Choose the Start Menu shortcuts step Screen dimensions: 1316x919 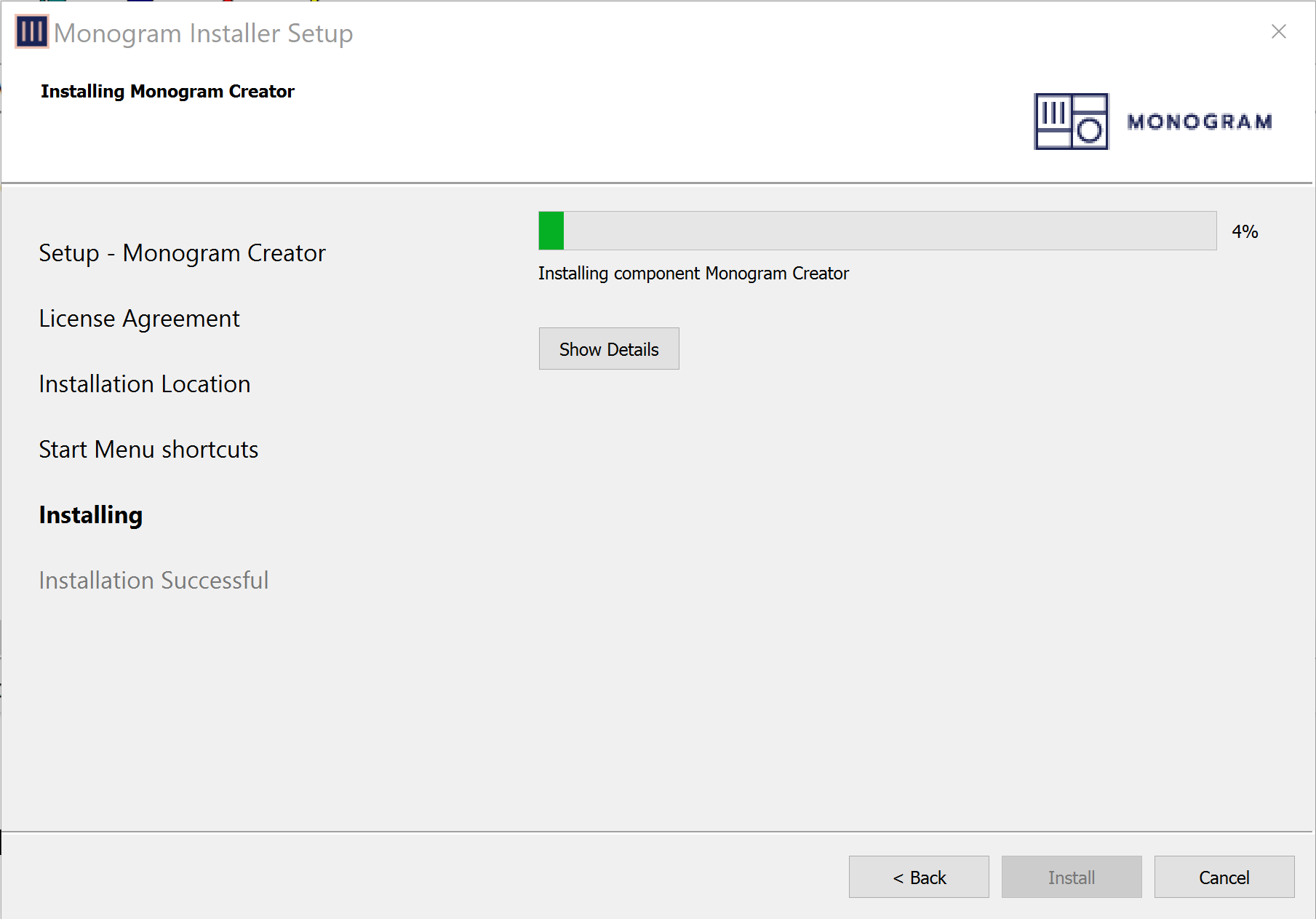148,450
